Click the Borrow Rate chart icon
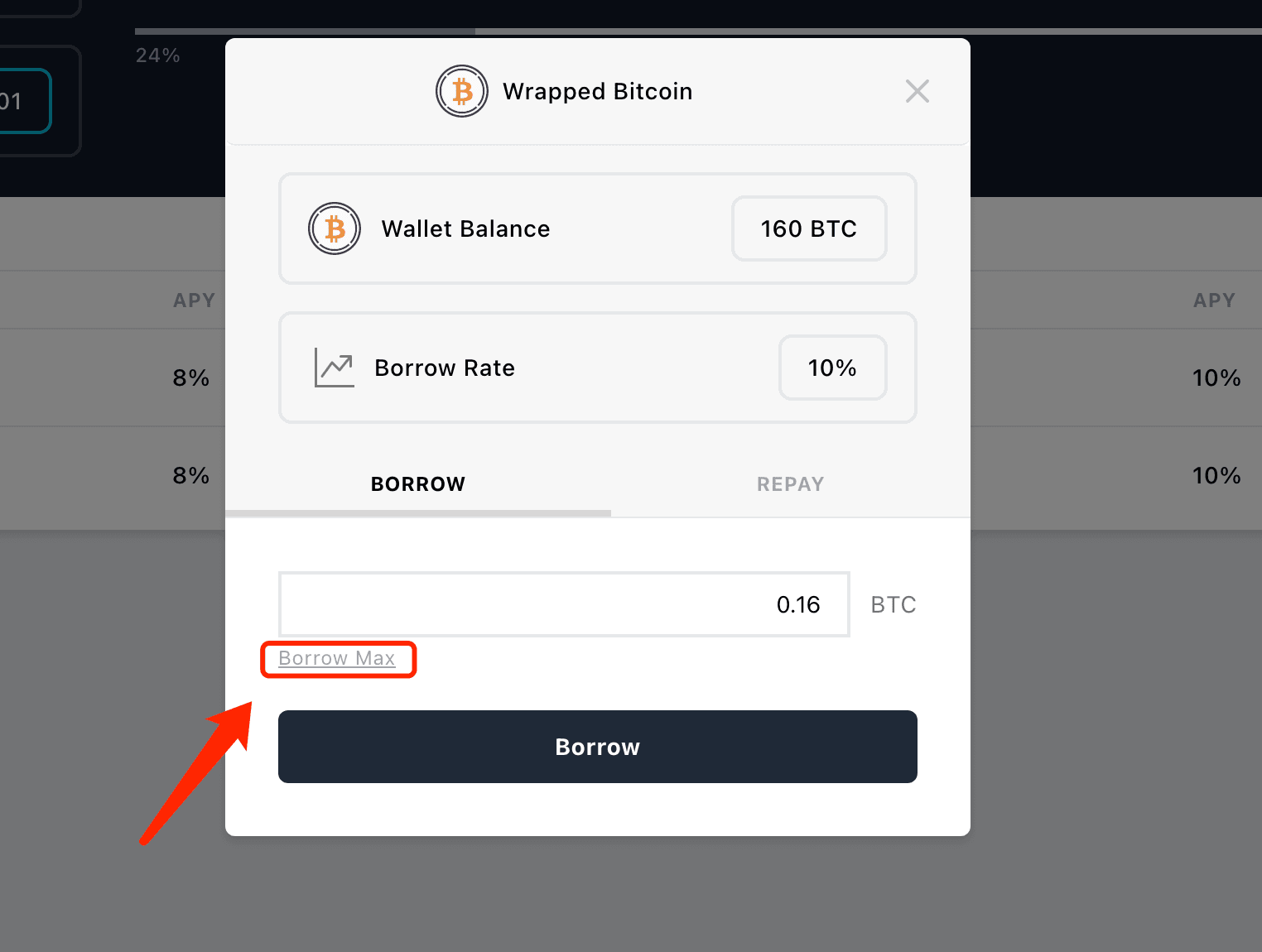This screenshot has width=1262, height=952. pyautogui.click(x=335, y=368)
